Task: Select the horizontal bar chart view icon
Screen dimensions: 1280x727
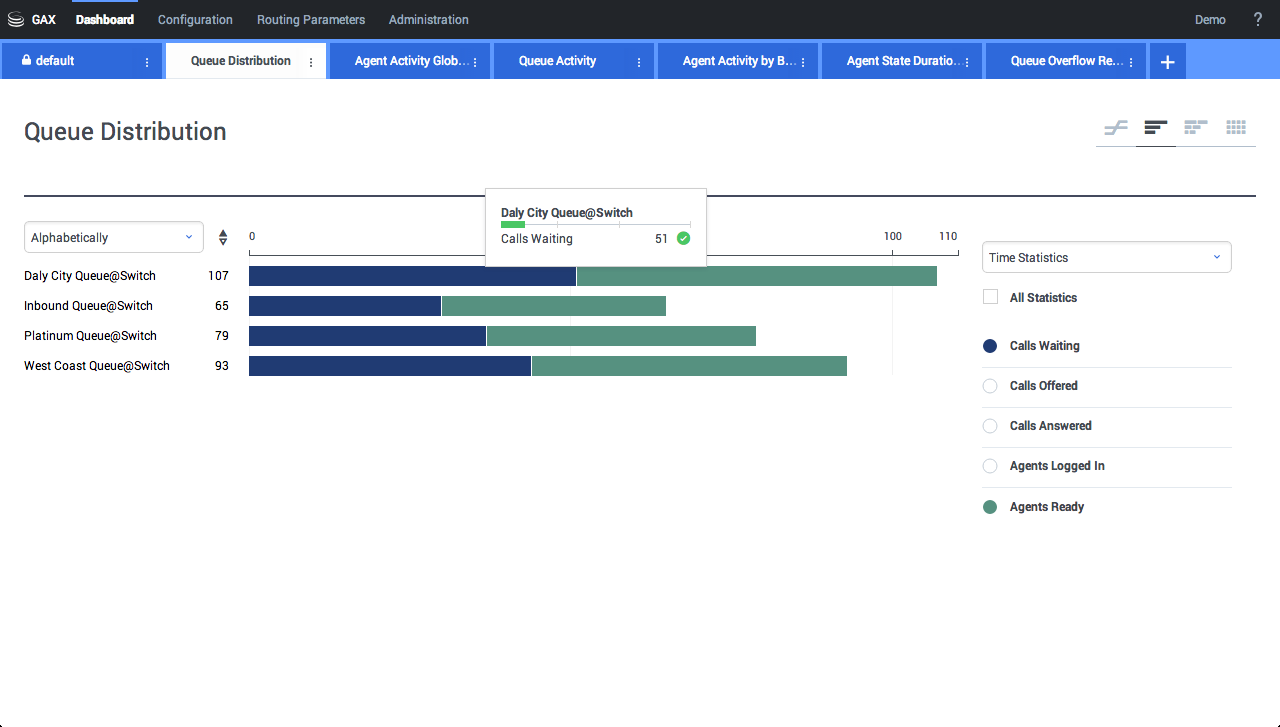Action: pos(1156,128)
